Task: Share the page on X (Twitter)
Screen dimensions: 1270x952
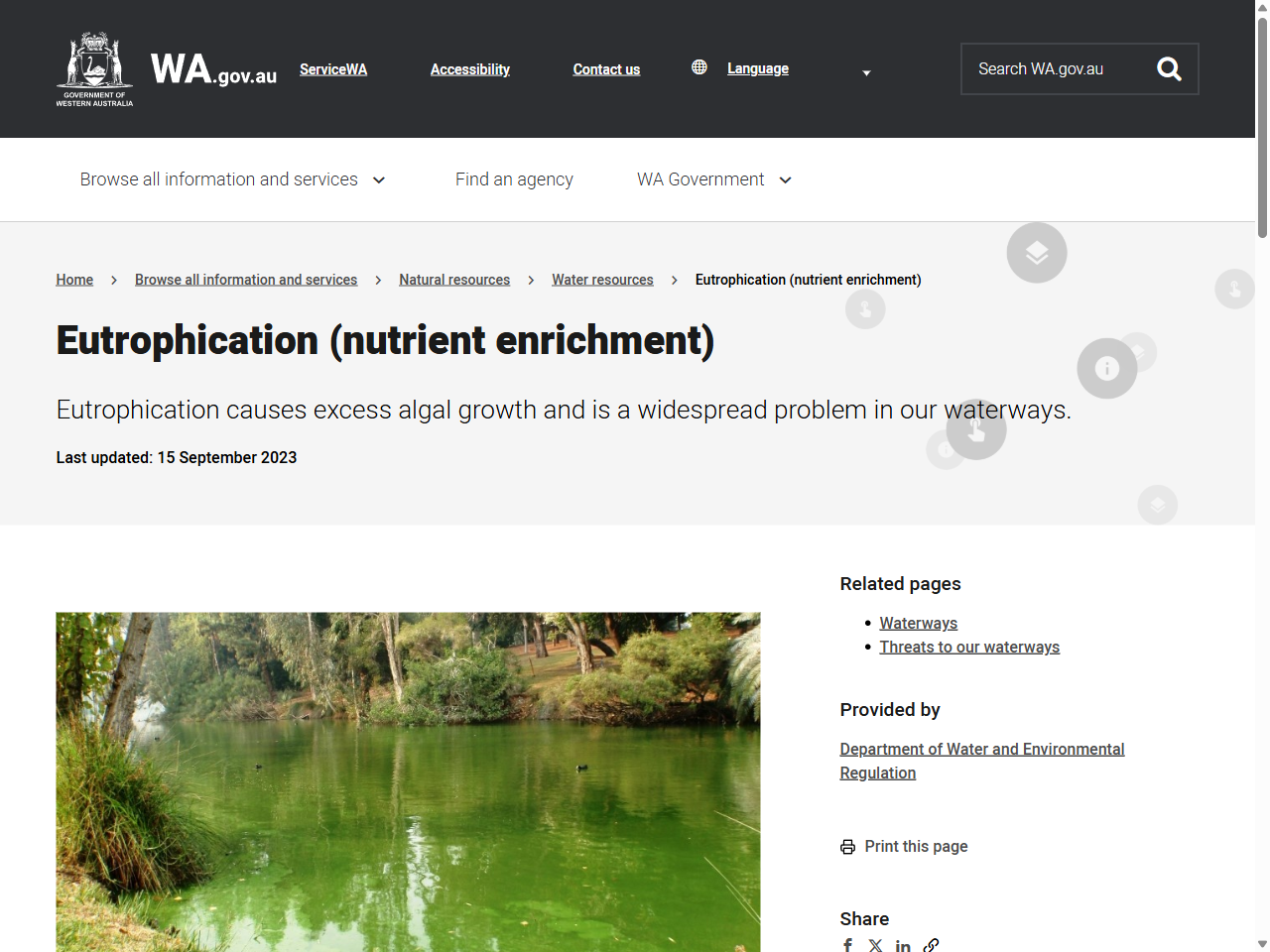Action: tap(875, 945)
